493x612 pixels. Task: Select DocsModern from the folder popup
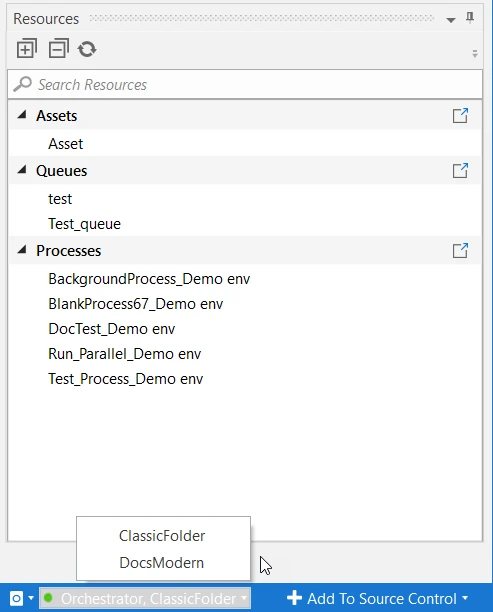[x=163, y=563]
